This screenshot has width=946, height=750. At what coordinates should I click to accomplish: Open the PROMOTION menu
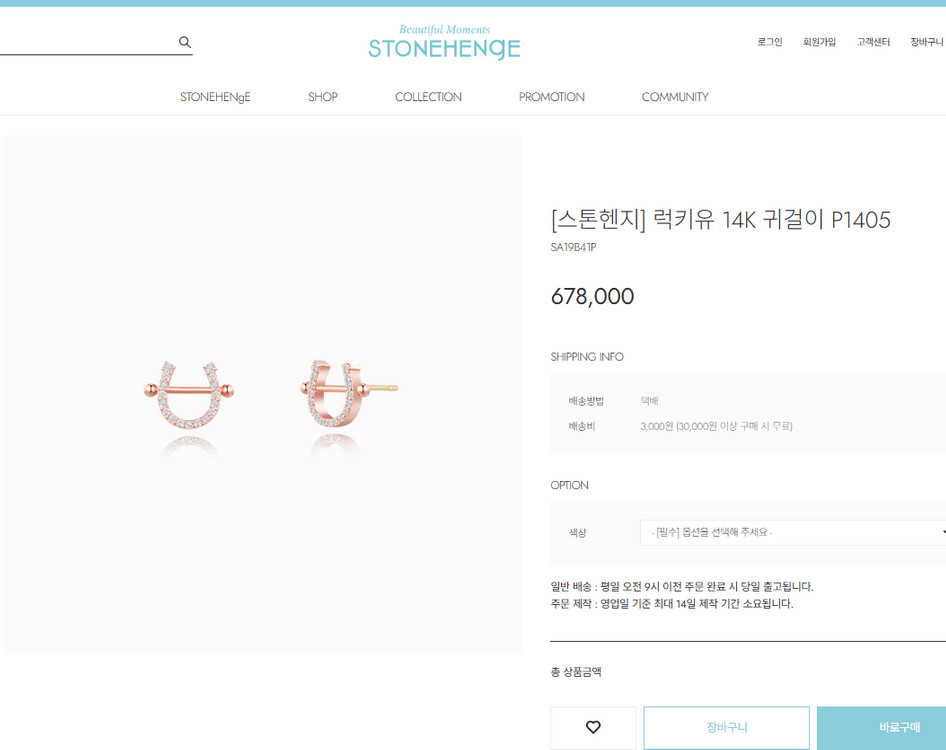(551, 97)
